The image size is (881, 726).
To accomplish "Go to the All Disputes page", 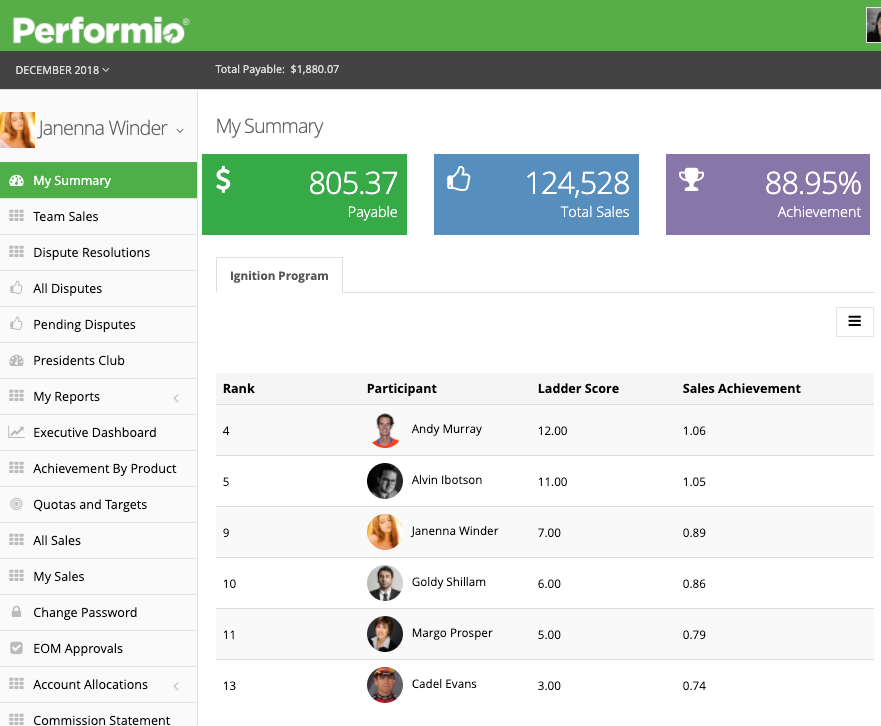I will (98, 288).
